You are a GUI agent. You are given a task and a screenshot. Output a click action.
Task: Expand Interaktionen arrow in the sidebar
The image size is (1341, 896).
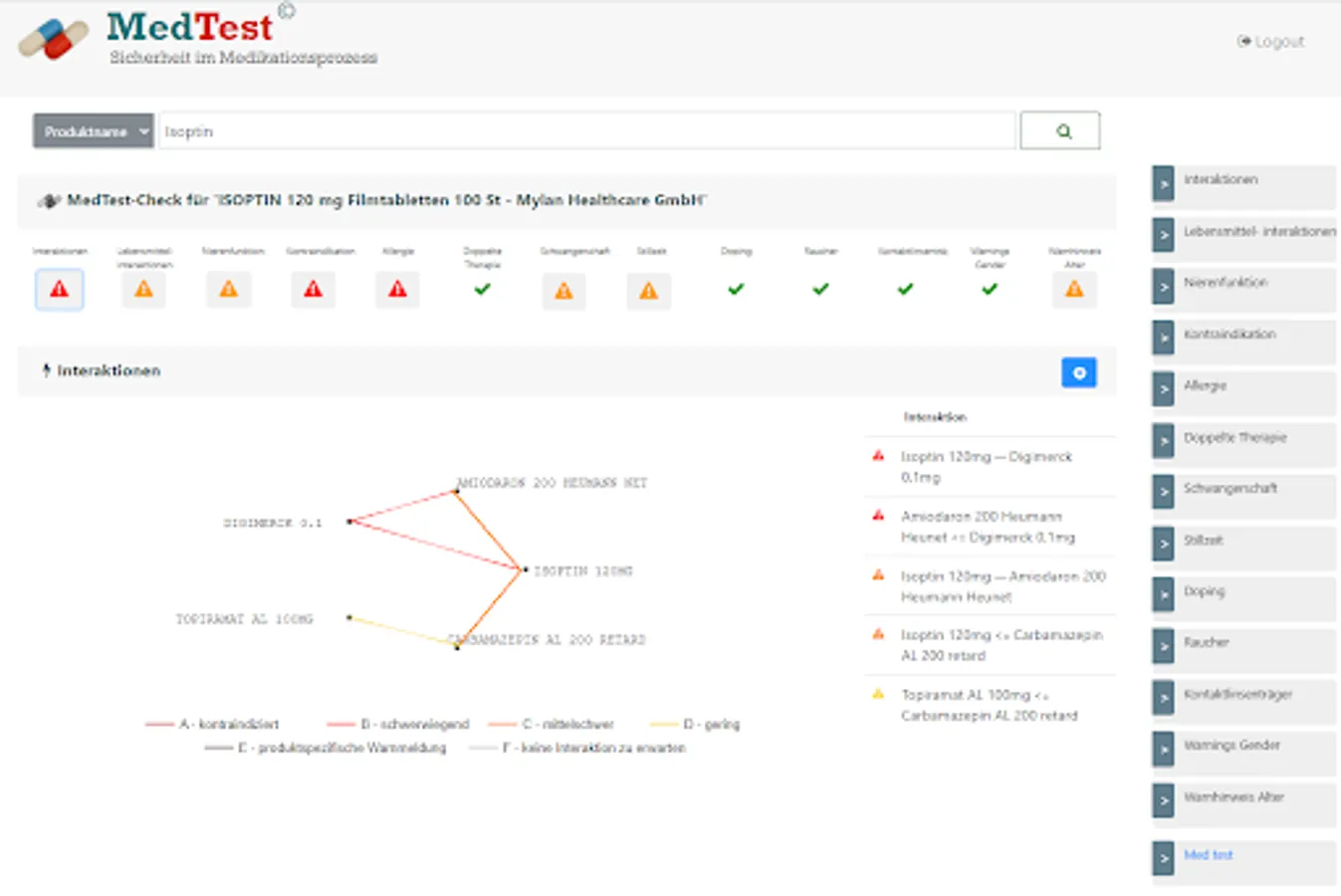1164,184
